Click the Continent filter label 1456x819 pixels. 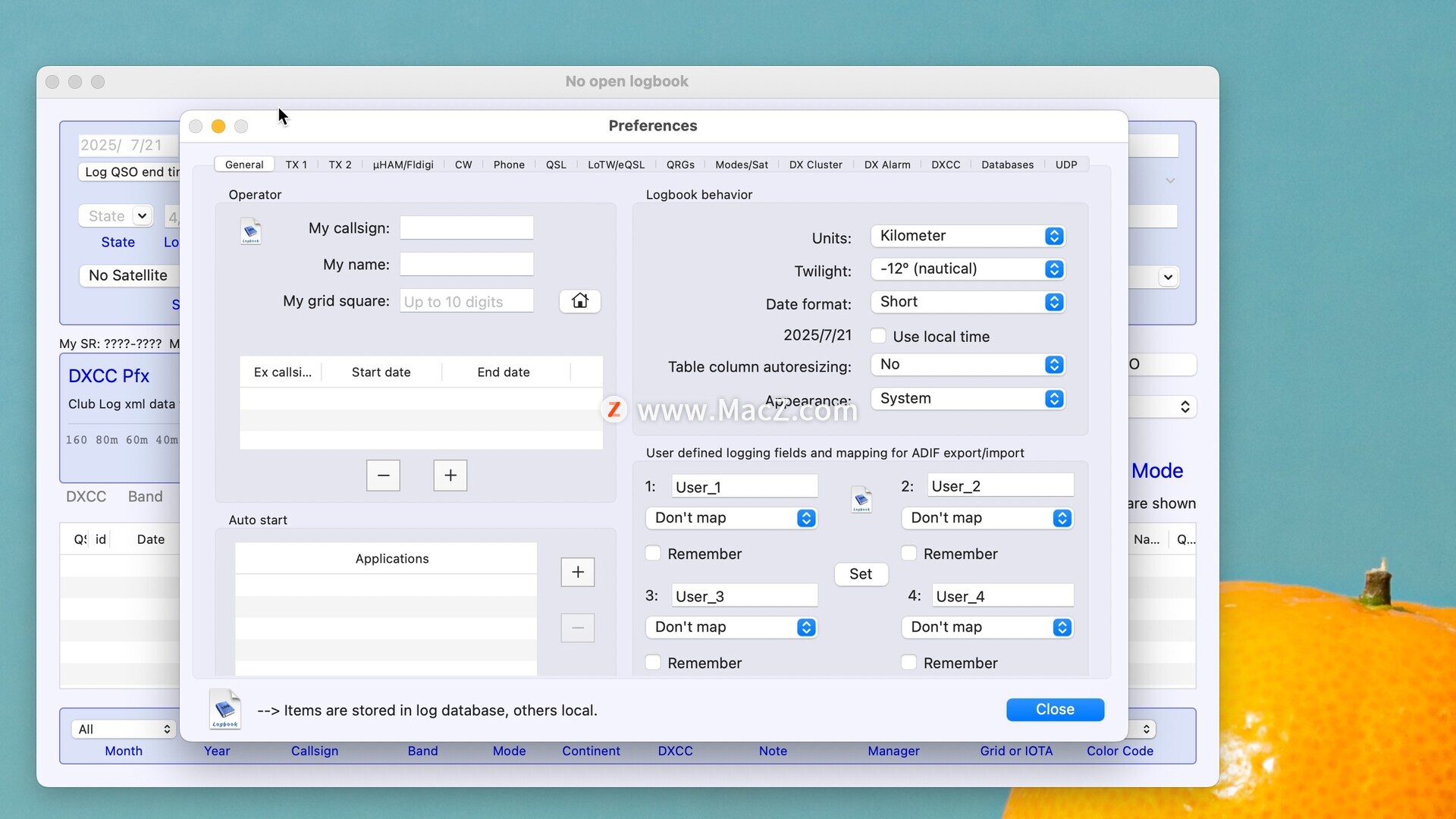[x=591, y=751]
